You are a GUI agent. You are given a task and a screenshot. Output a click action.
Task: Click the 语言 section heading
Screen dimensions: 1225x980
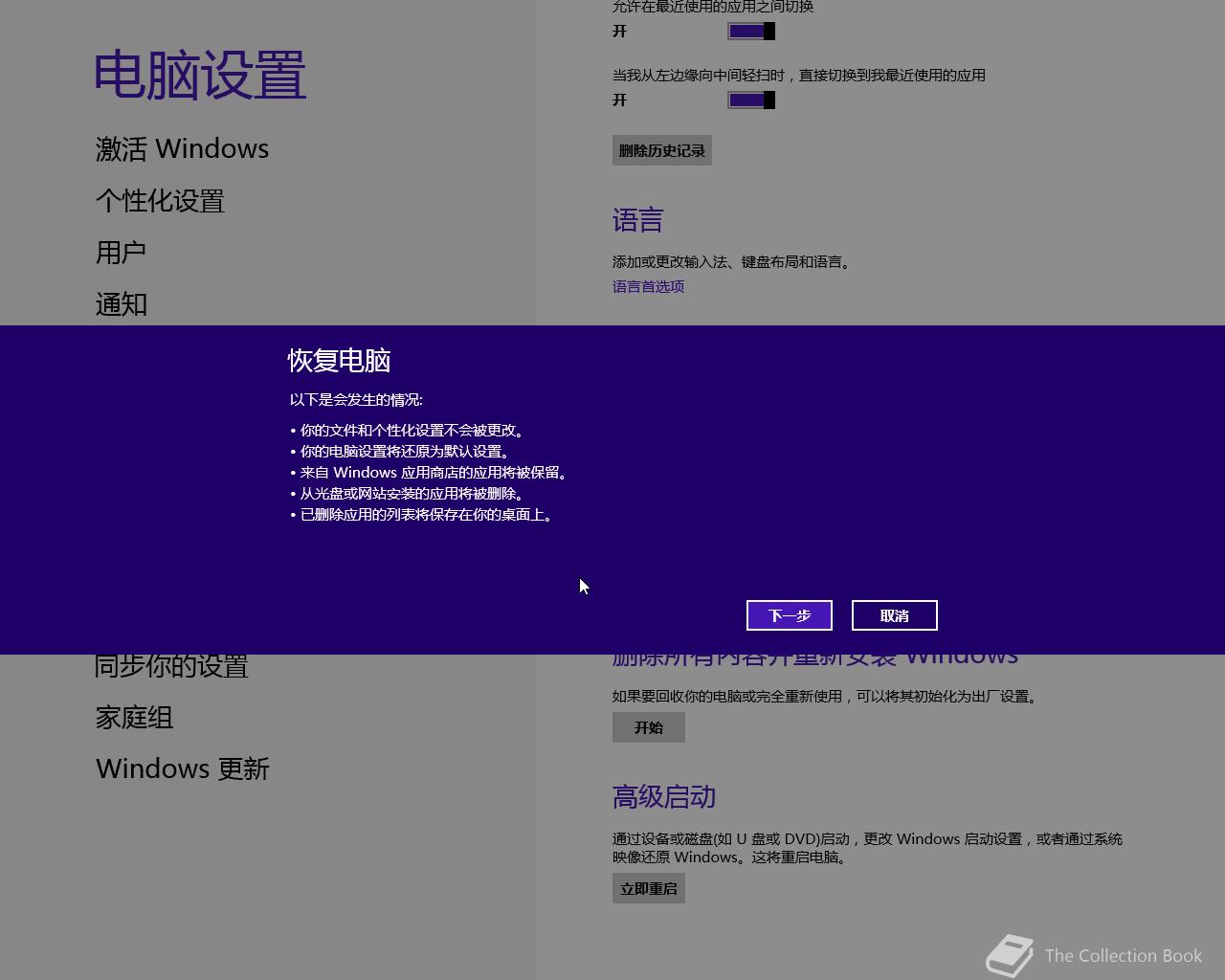(x=637, y=221)
